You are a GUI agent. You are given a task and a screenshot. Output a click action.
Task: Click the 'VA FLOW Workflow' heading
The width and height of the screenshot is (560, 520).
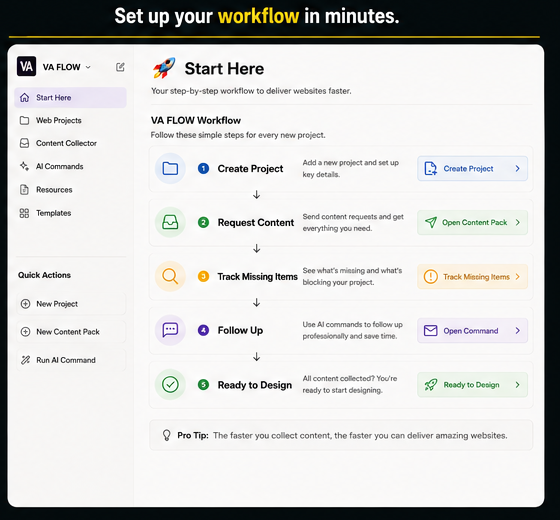[x=196, y=120]
